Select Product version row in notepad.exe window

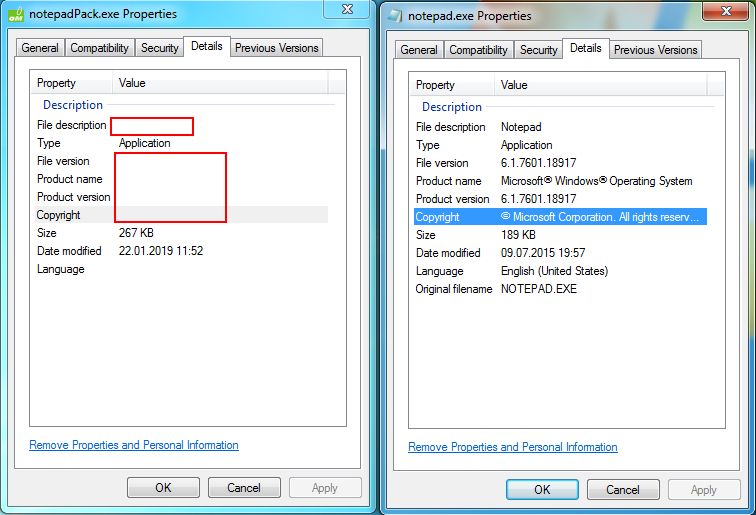click(560, 199)
